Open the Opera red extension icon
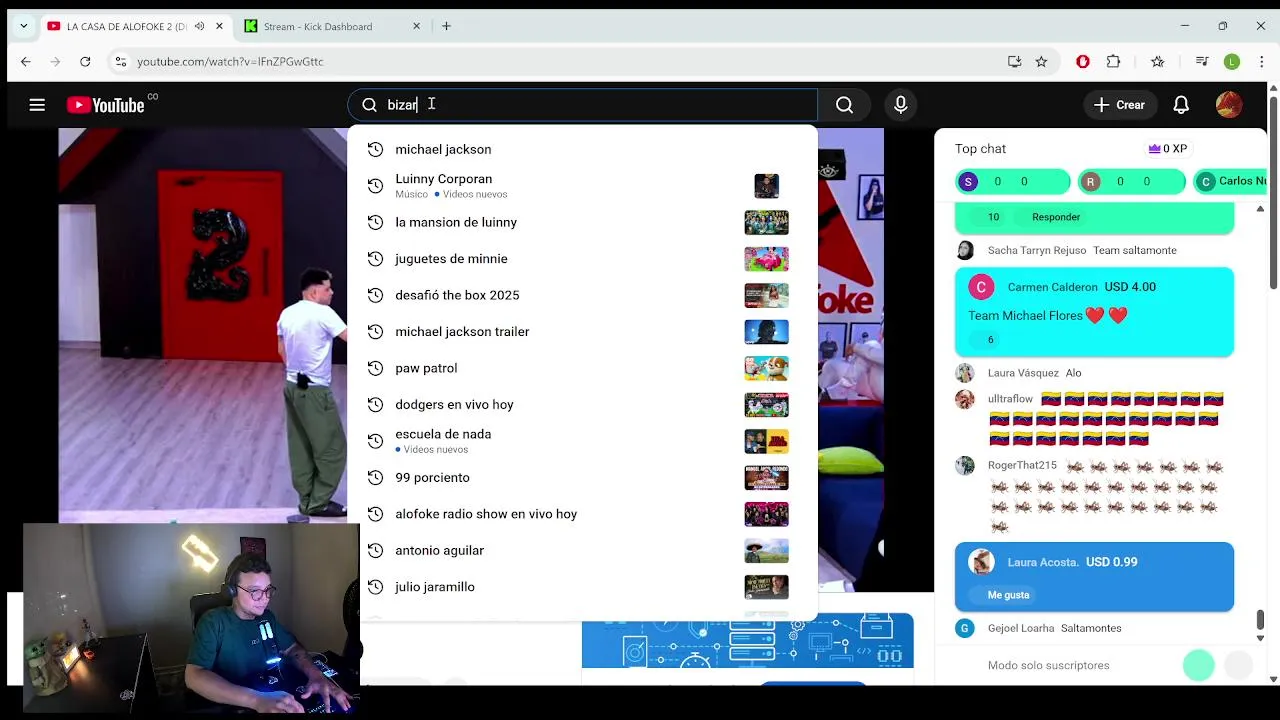 pyautogui.click(x=1083, y=61)
